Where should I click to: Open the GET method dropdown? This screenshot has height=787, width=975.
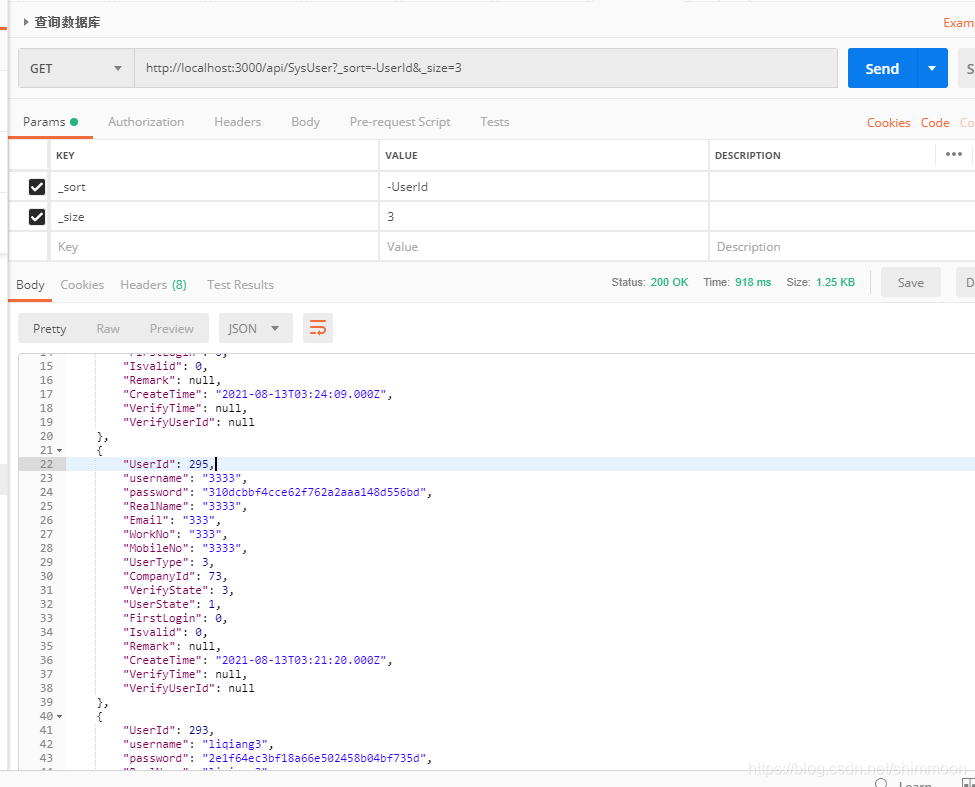[76, 68]
